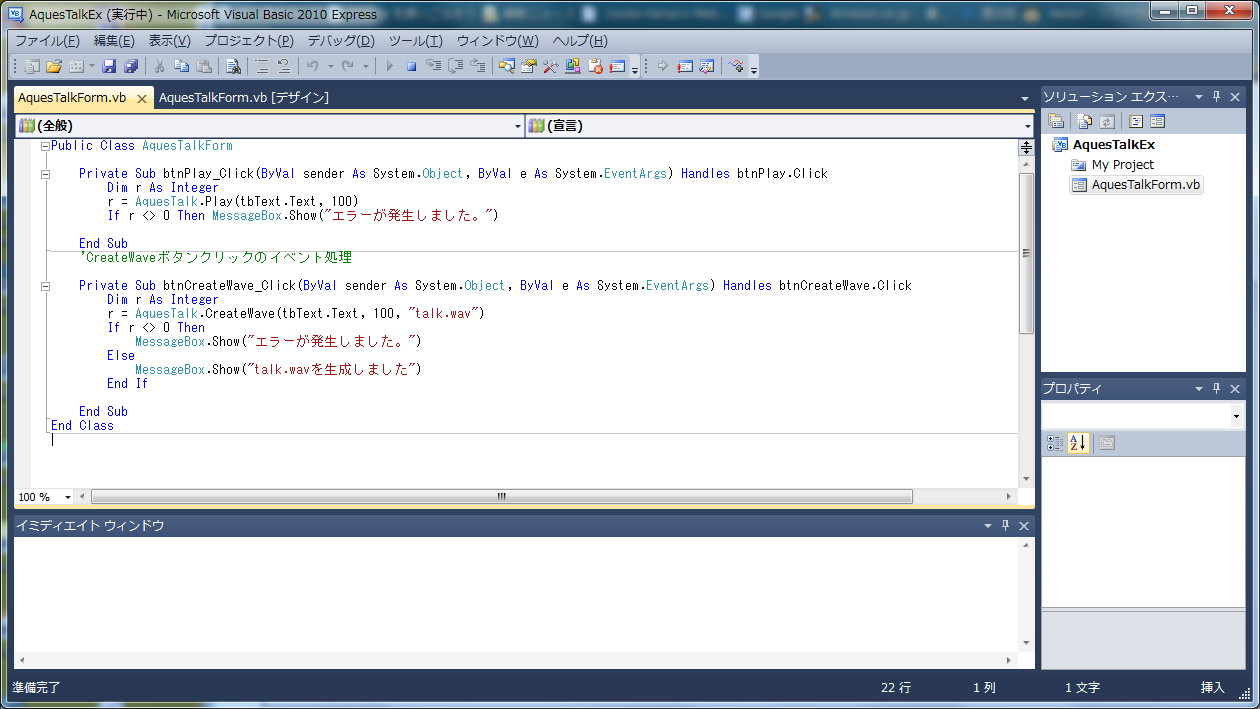This screenshot has height=709, width=1260.
Task: Open the document tab list dropdown arrow
Action: pyautogui.click(x=1024, y=98)
